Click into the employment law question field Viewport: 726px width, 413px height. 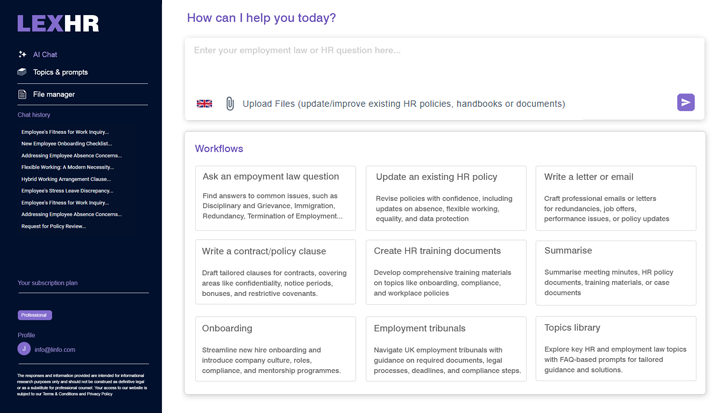444,65
